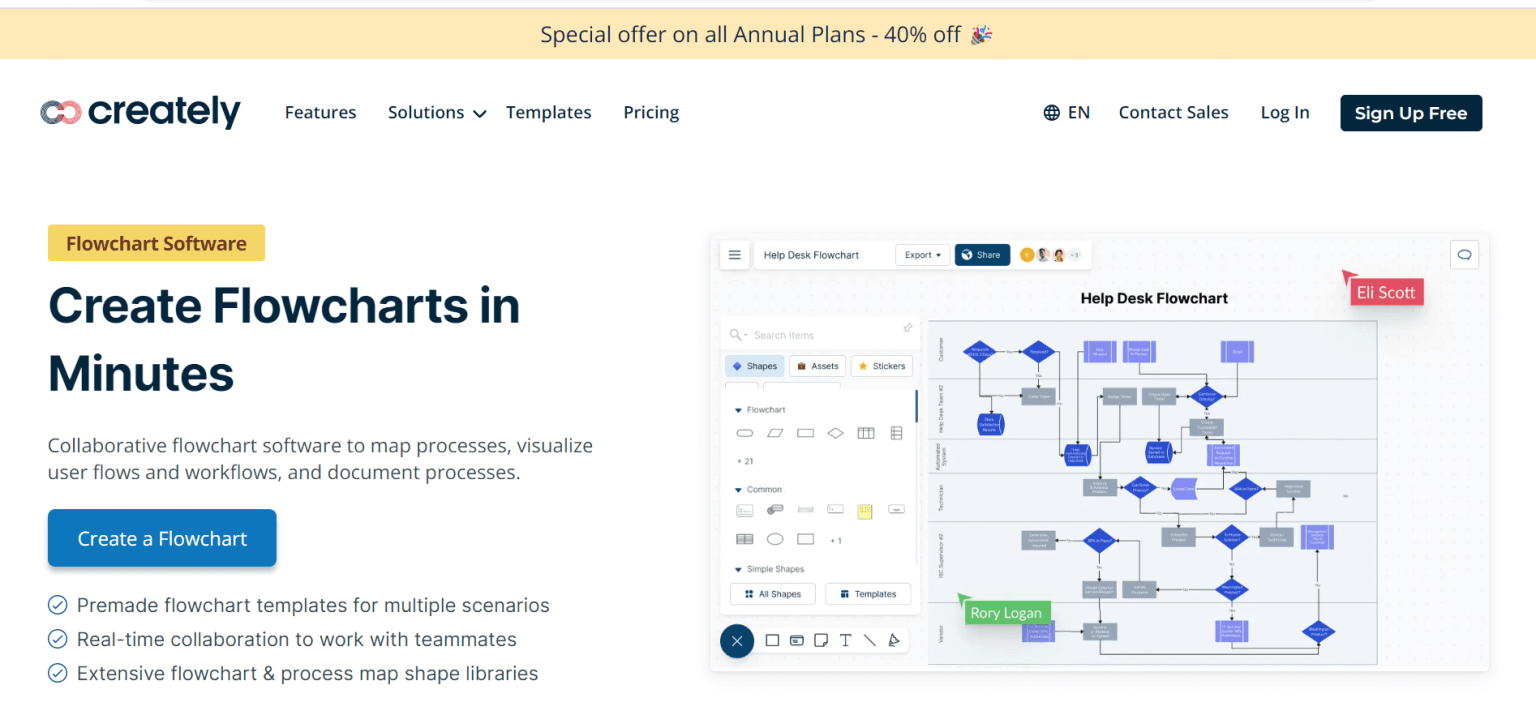This screenshot has width=1536, height=728.
Task: Select the sticky note tool
Action: pyautogui.click(x=821, y=640)
